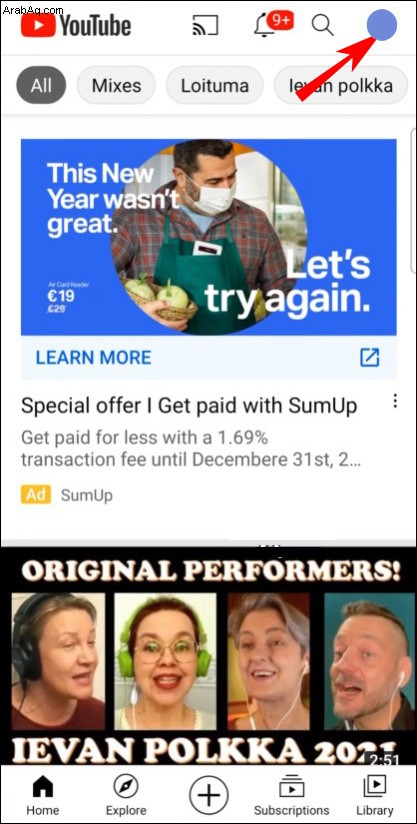Select the All filter chip
The height and width of the screenshot is (824, 417).
[x=41, y=85]
